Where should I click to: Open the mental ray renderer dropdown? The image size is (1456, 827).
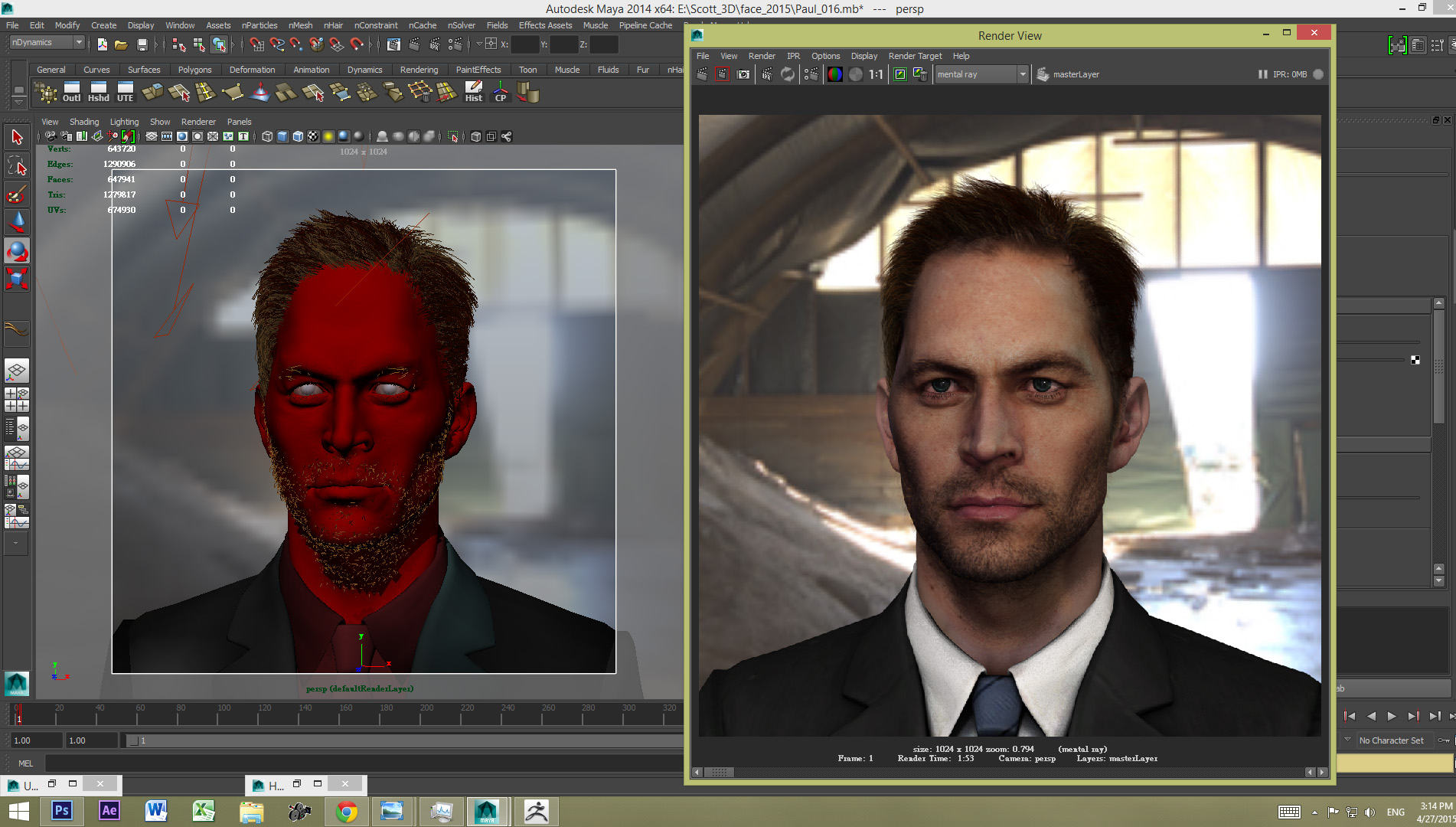(x=981, y=74)
